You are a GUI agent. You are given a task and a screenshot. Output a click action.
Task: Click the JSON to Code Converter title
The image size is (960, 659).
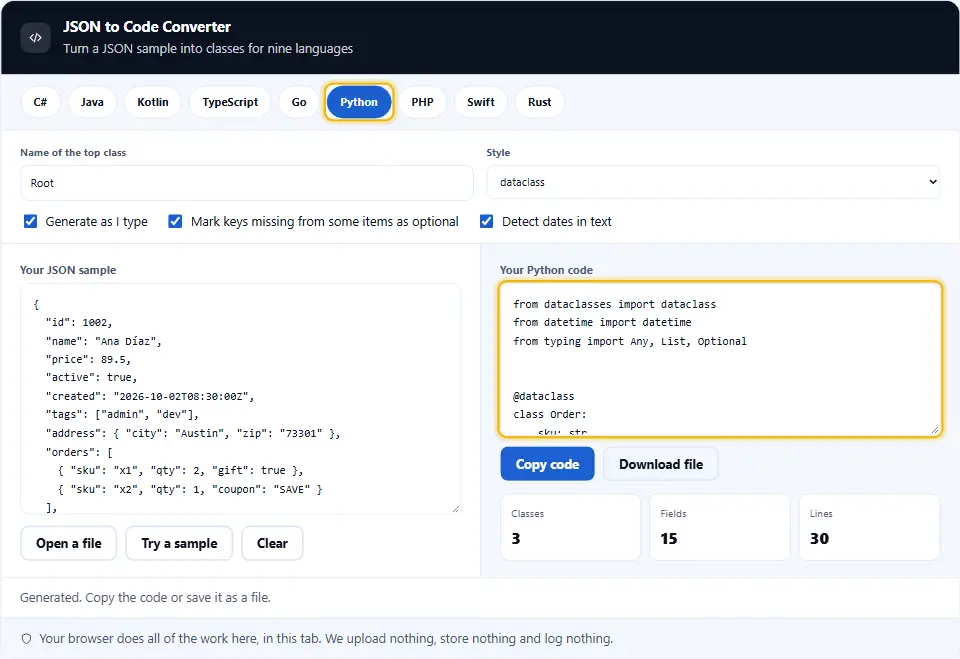[147, 27]
